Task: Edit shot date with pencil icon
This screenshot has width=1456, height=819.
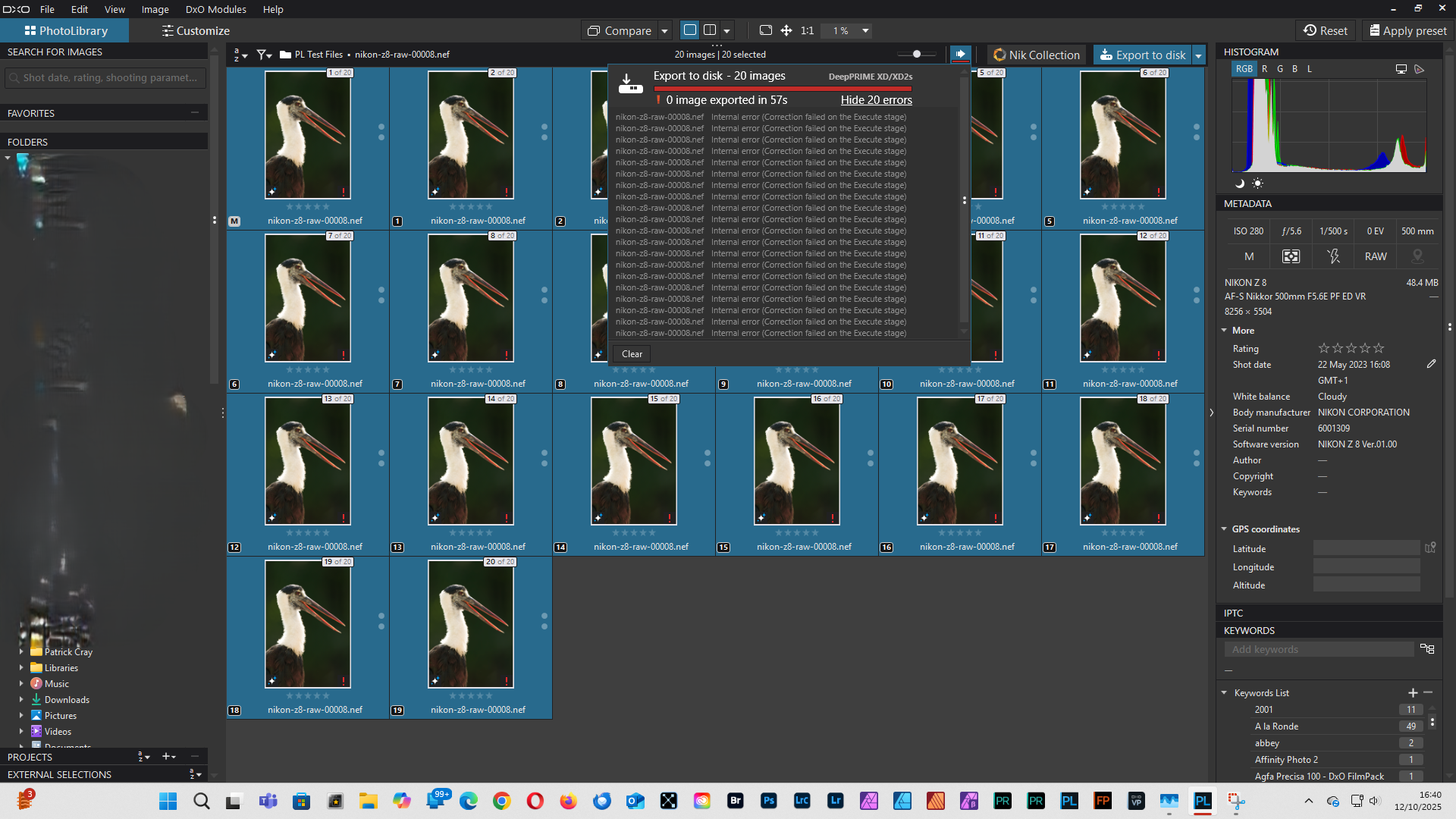Action: click(x=1431, y=365)
